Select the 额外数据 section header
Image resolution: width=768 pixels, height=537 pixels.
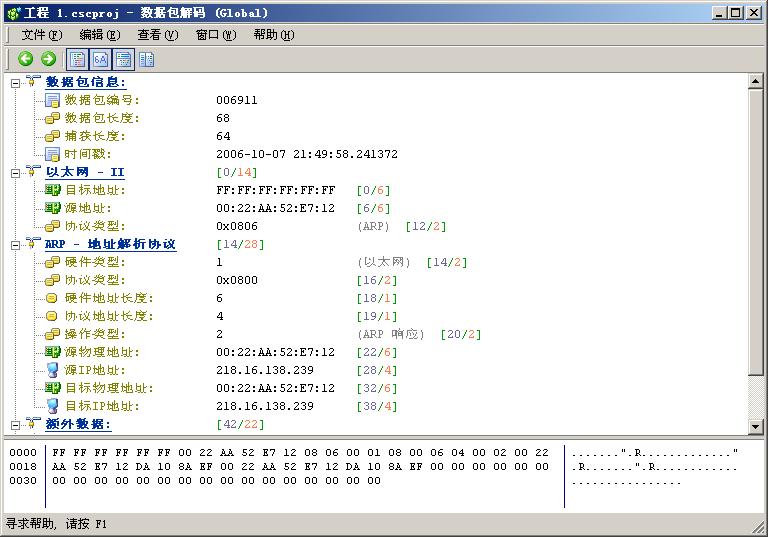pos(78,424)
